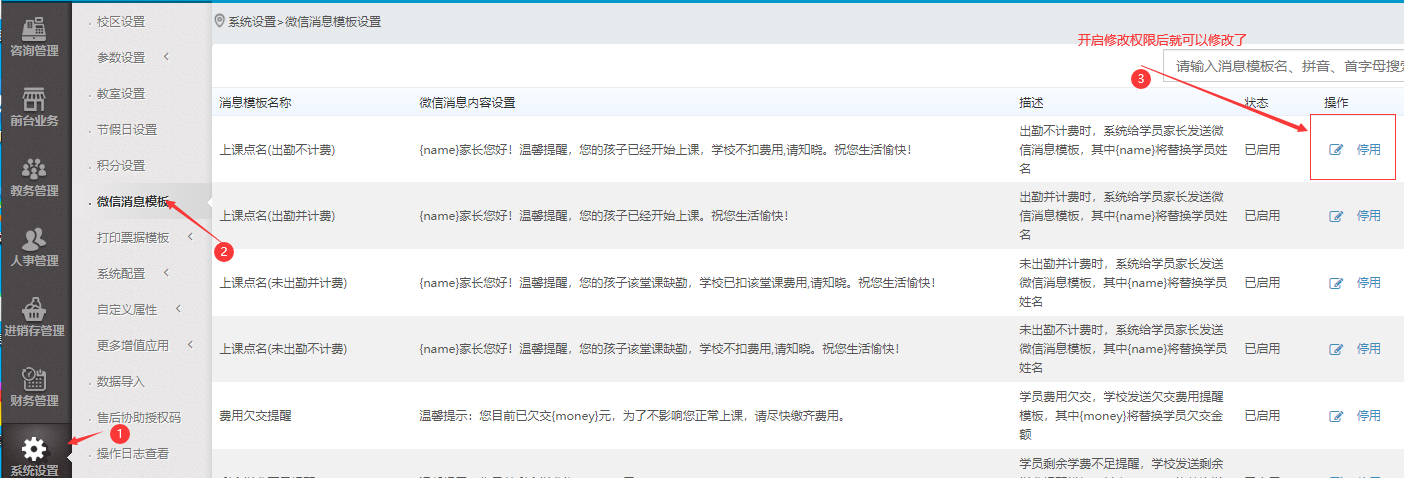Disable the 上课点名(出勤并计费) template
This screenshot has height=478, width=1404.
click(1369, 216)
